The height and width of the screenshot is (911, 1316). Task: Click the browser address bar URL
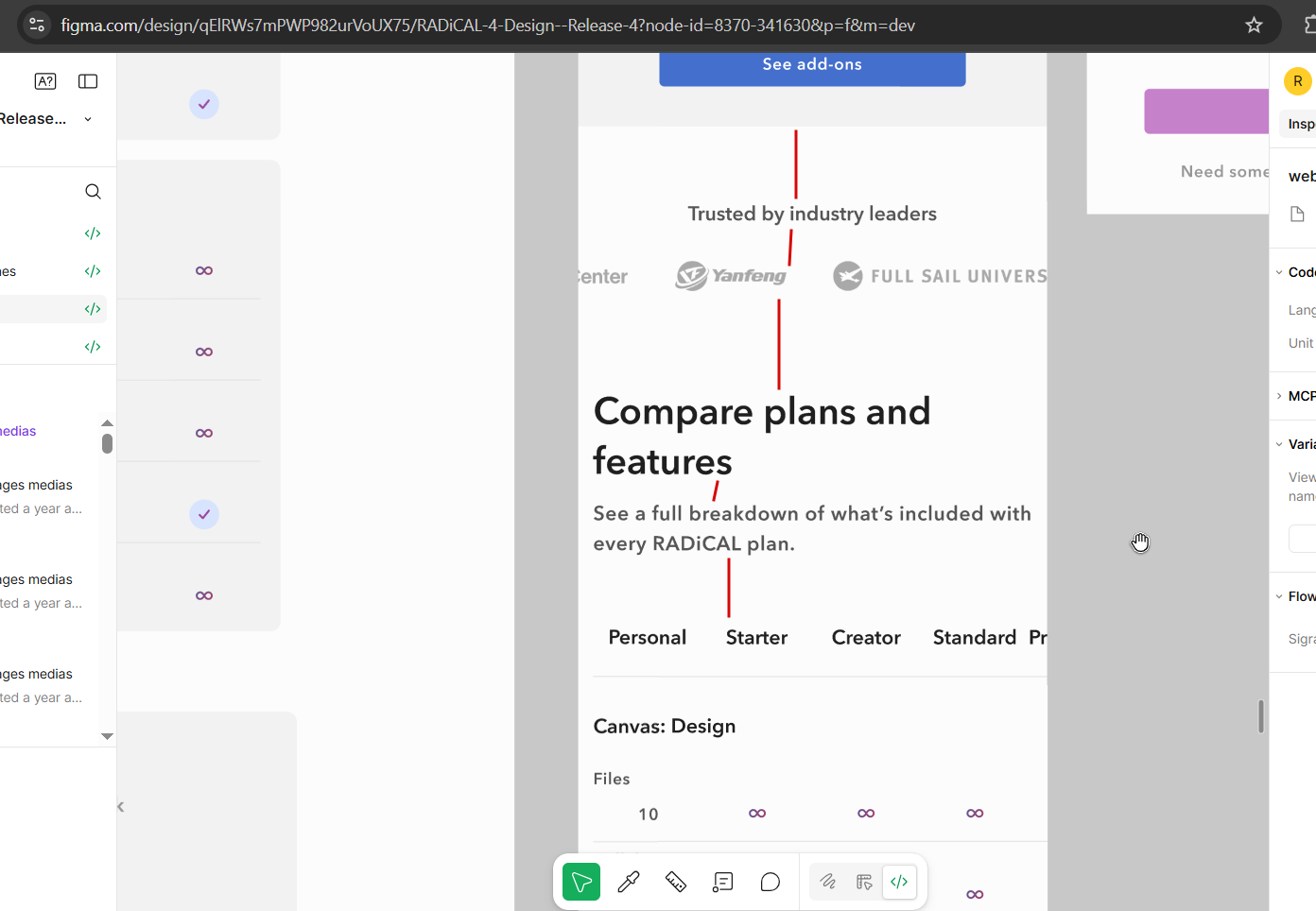click(x=488, y=26)
